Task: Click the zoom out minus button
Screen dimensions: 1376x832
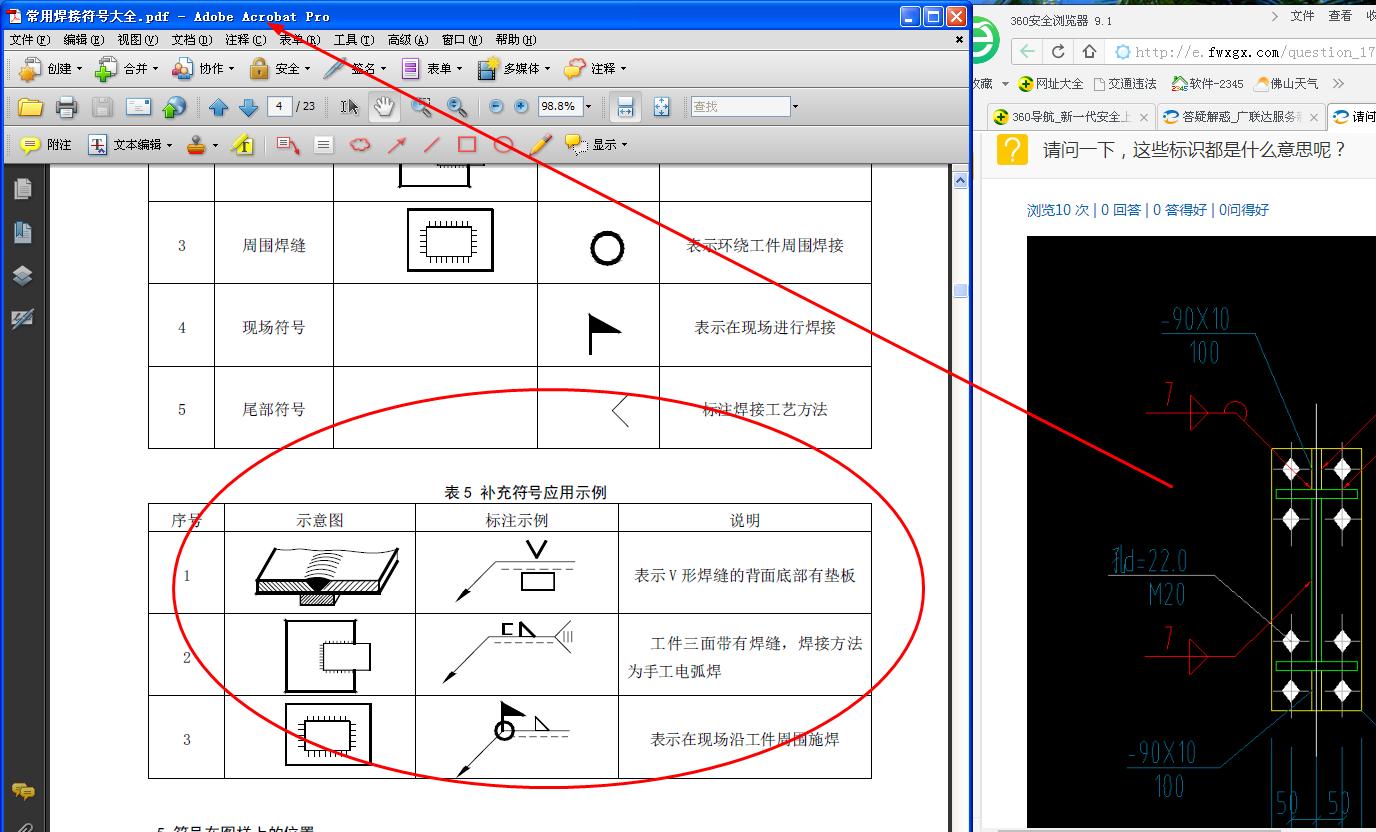Action: click(x=497, y=106)
